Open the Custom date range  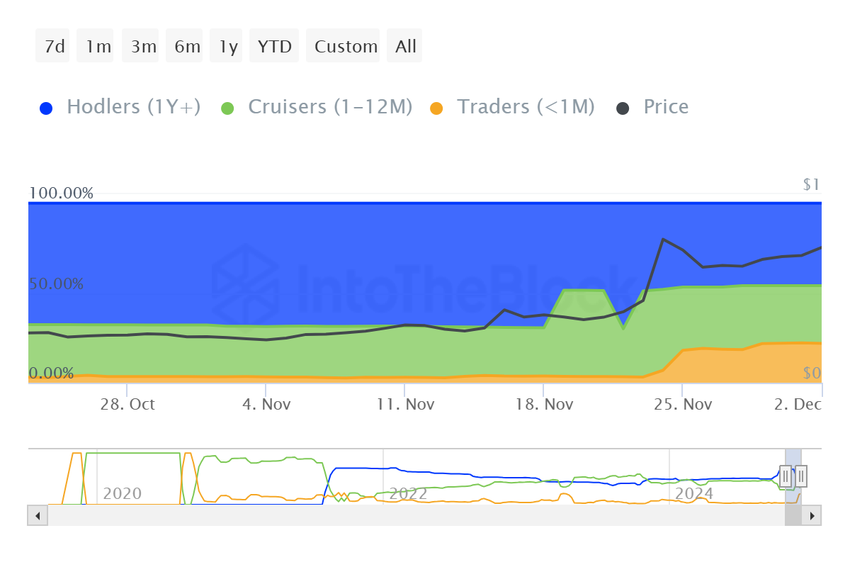[346, 46]
